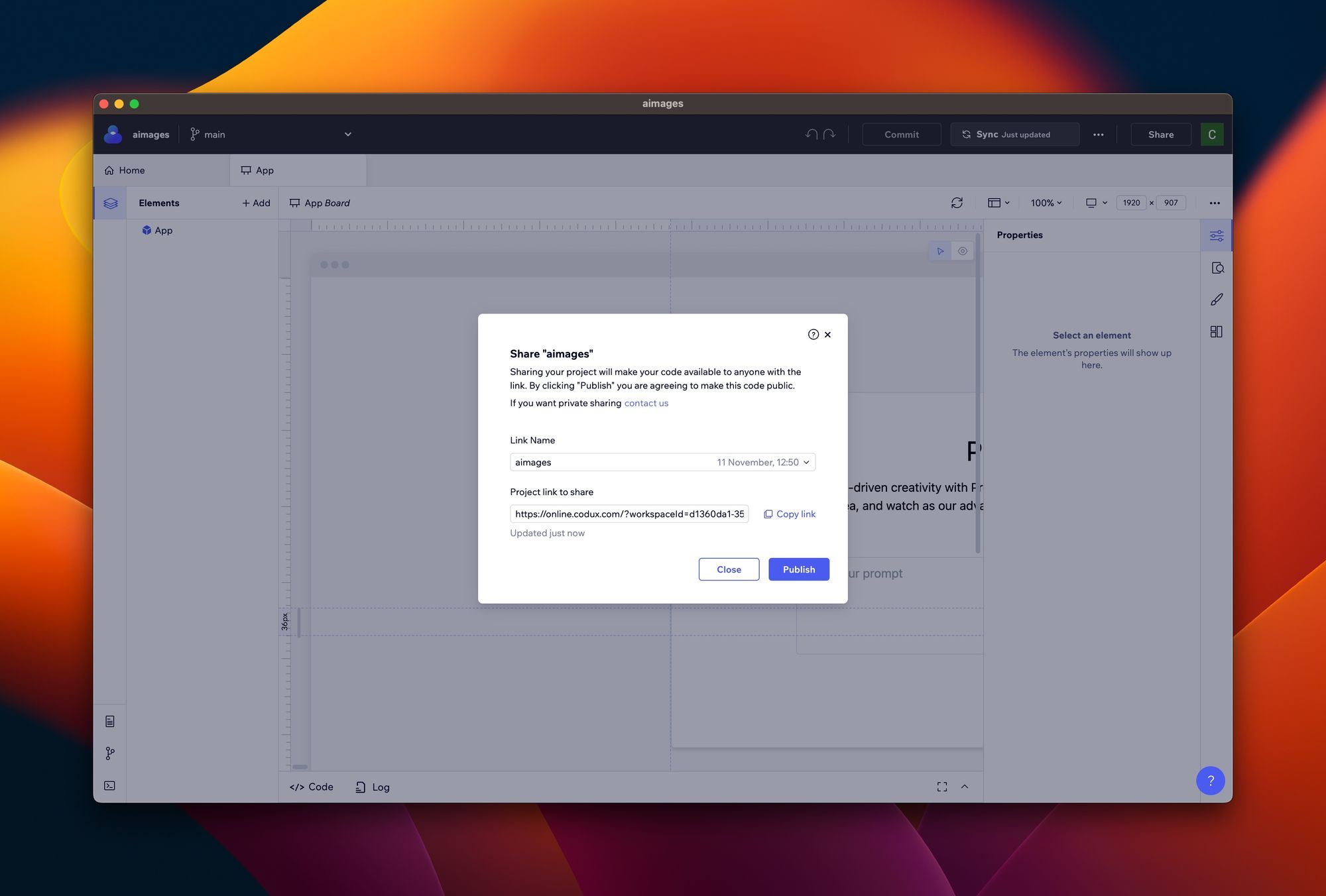Select the Elements layers icon
The image size is (1326, 896).
click(110, 203)
